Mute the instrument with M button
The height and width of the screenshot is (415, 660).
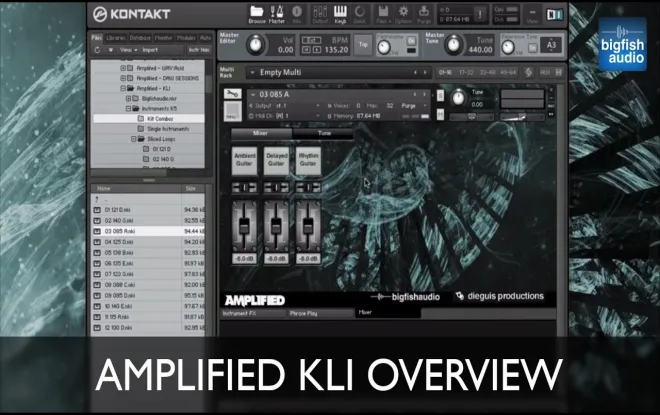click(440, 114)
